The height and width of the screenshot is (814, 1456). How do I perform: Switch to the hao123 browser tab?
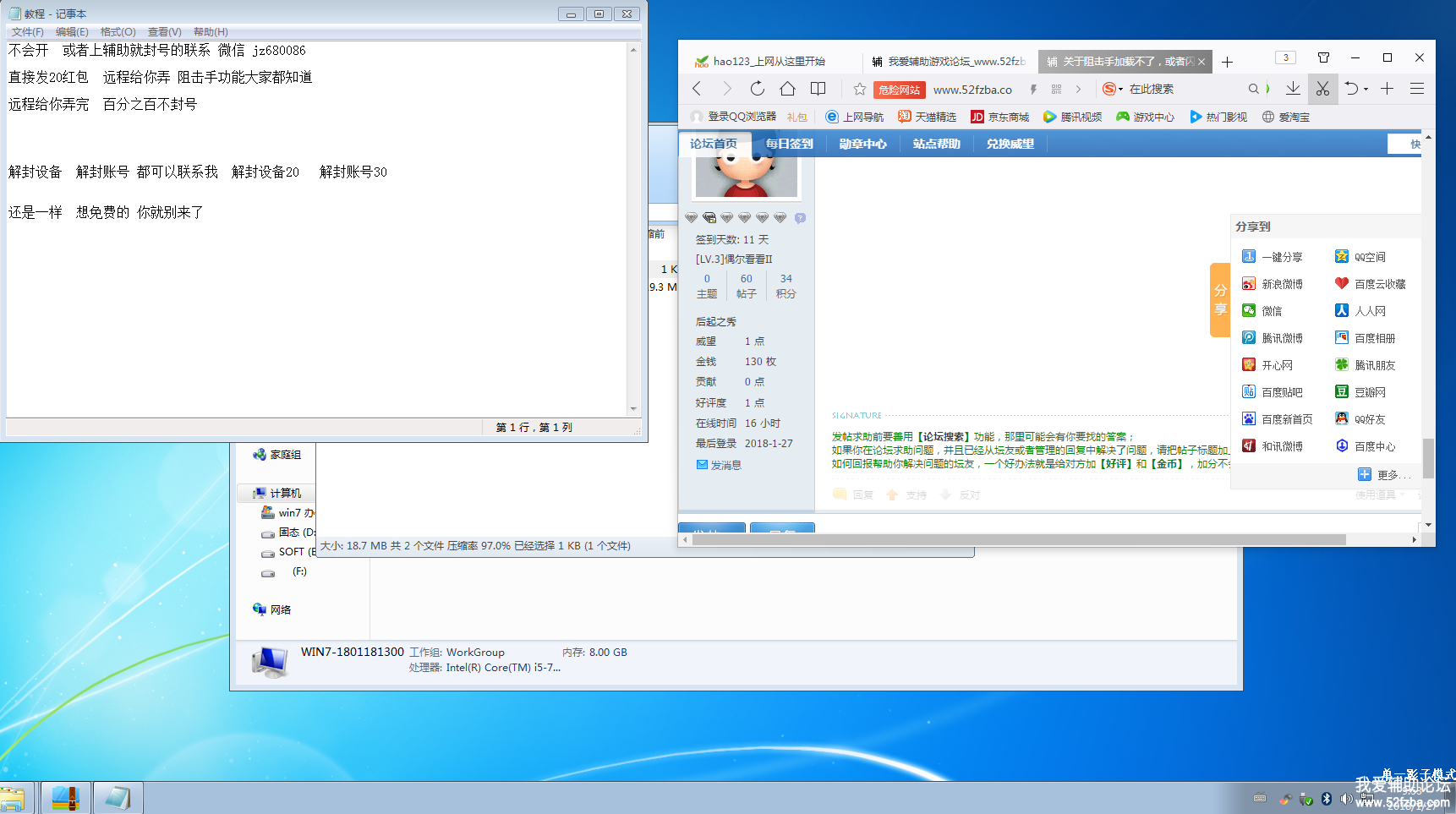pos(771,62)
